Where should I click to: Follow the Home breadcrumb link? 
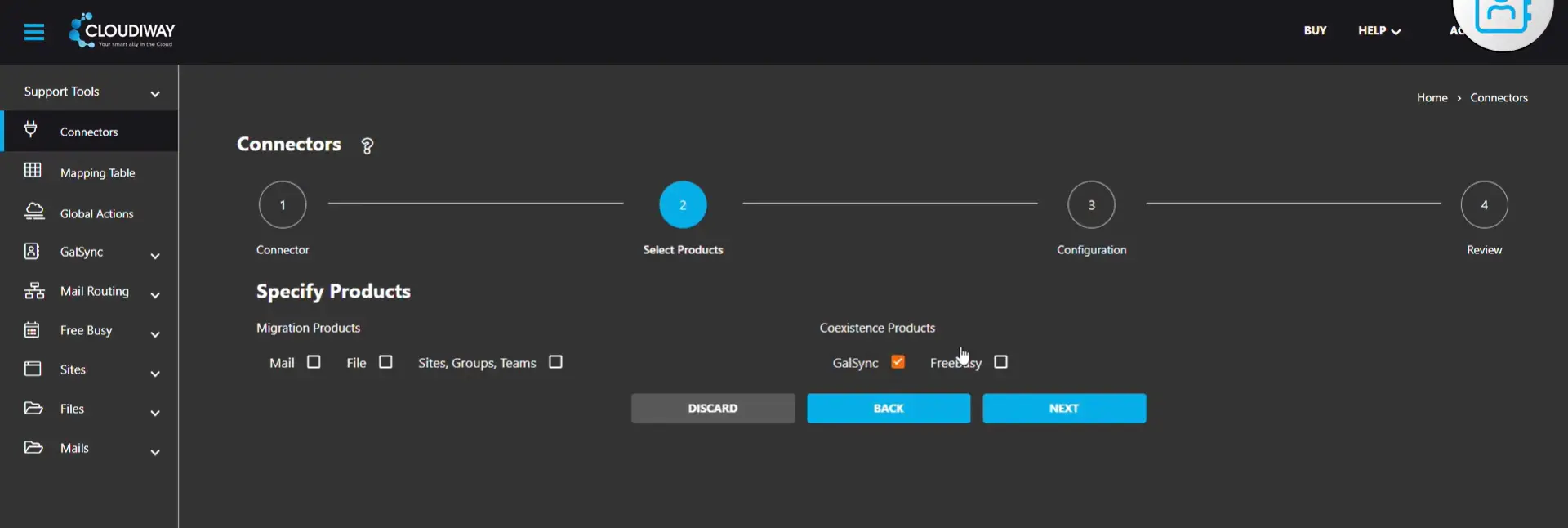1432,97
